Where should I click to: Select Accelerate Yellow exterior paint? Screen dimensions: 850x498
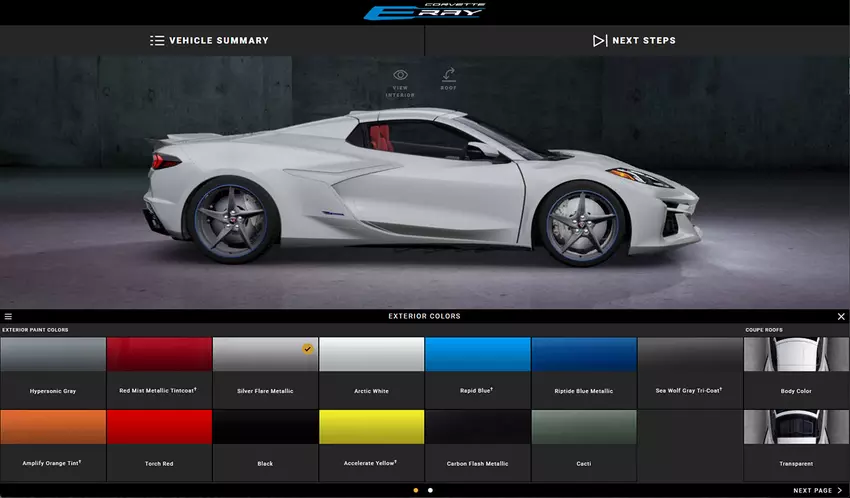pyautogui.click(x=371, y=428)
